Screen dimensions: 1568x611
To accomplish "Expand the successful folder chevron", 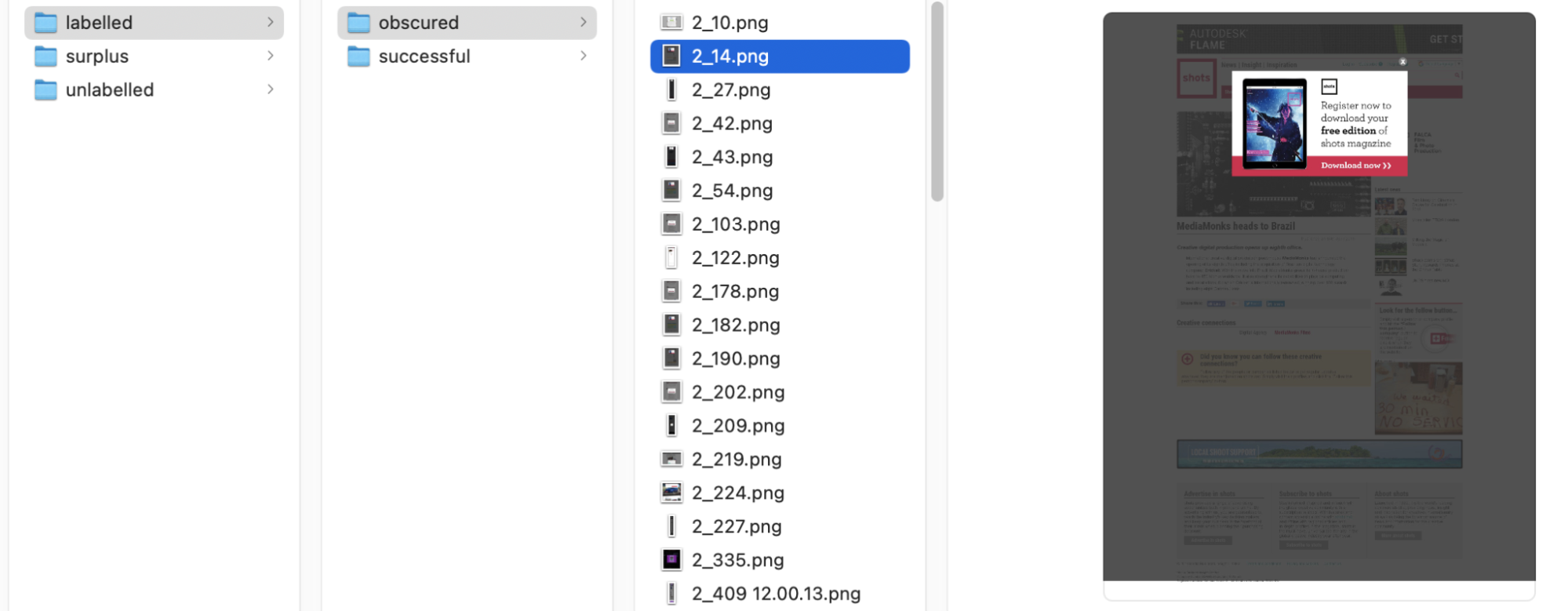I will coord(582,56).
